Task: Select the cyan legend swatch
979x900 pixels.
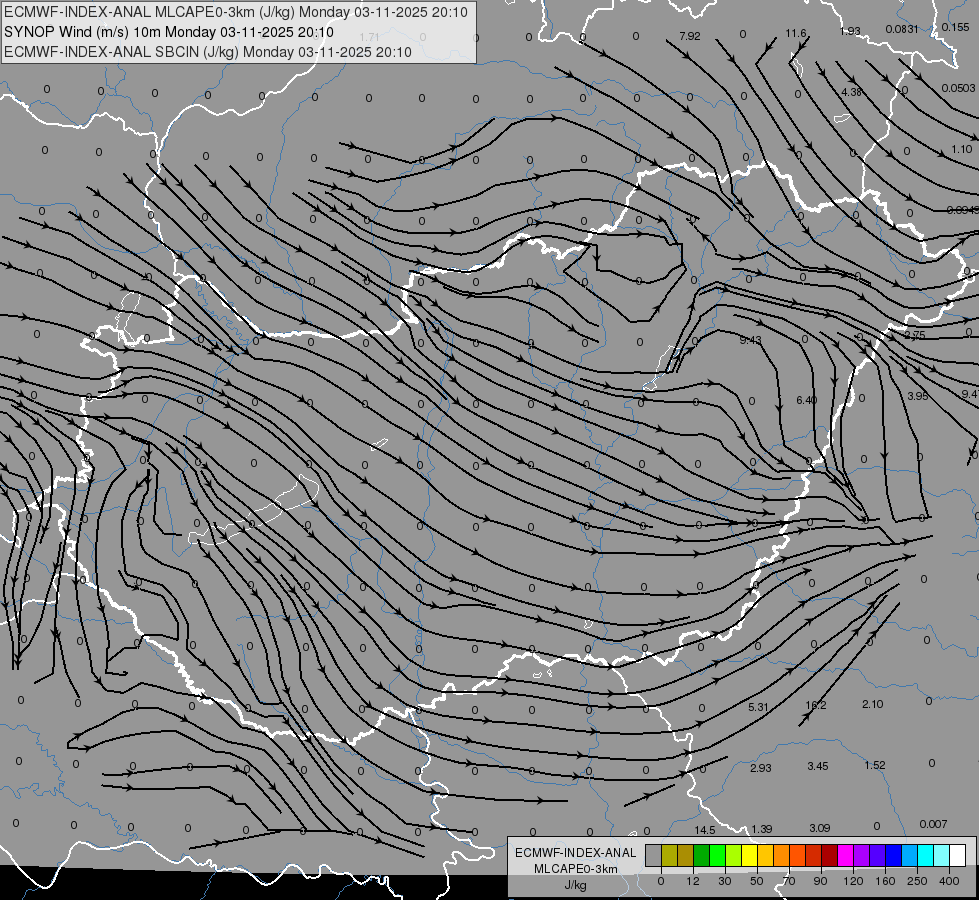Action: pos(925,856)
